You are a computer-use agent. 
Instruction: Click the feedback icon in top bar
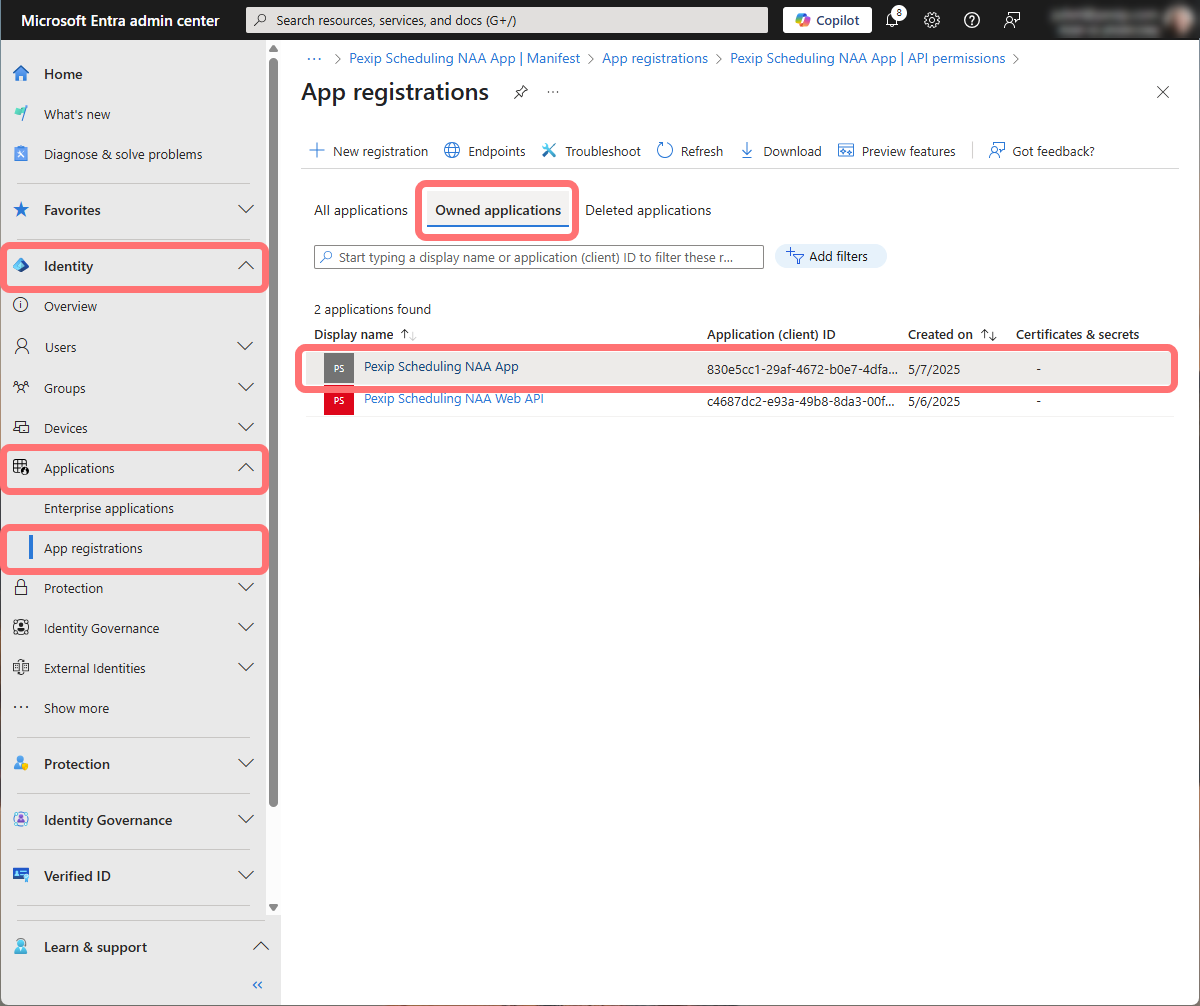1012,20
